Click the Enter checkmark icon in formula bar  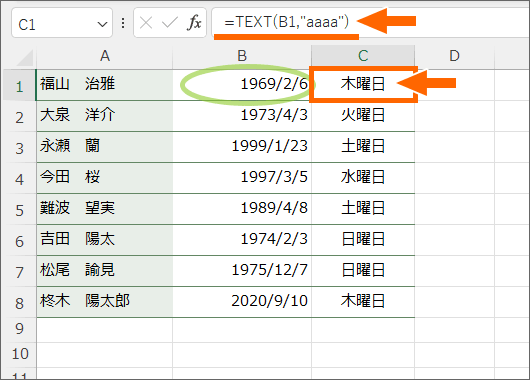(x=170, y=23)
